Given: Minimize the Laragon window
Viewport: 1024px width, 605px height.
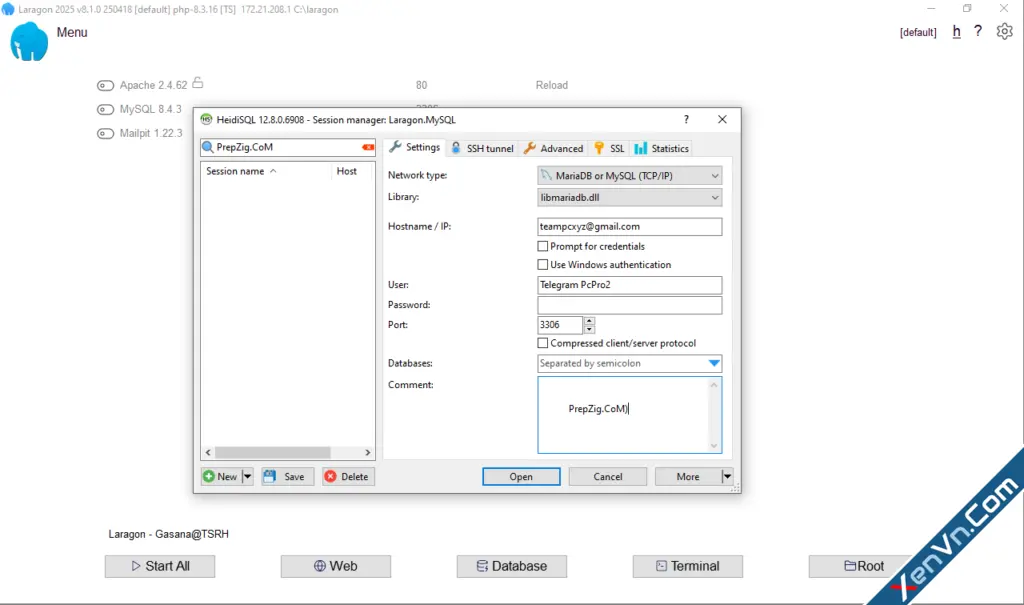Looking at the screenshot, I should pos(931,8).
